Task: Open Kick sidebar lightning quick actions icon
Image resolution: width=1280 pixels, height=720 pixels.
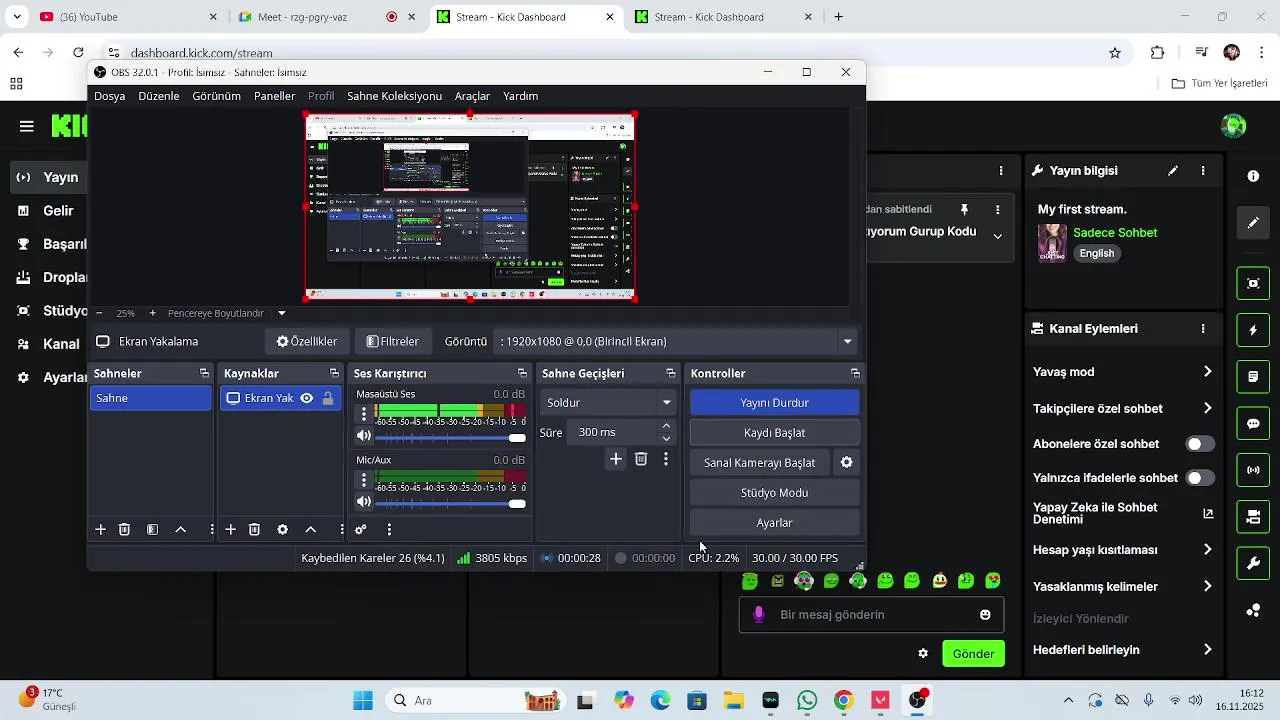Action: [1253, 330]
